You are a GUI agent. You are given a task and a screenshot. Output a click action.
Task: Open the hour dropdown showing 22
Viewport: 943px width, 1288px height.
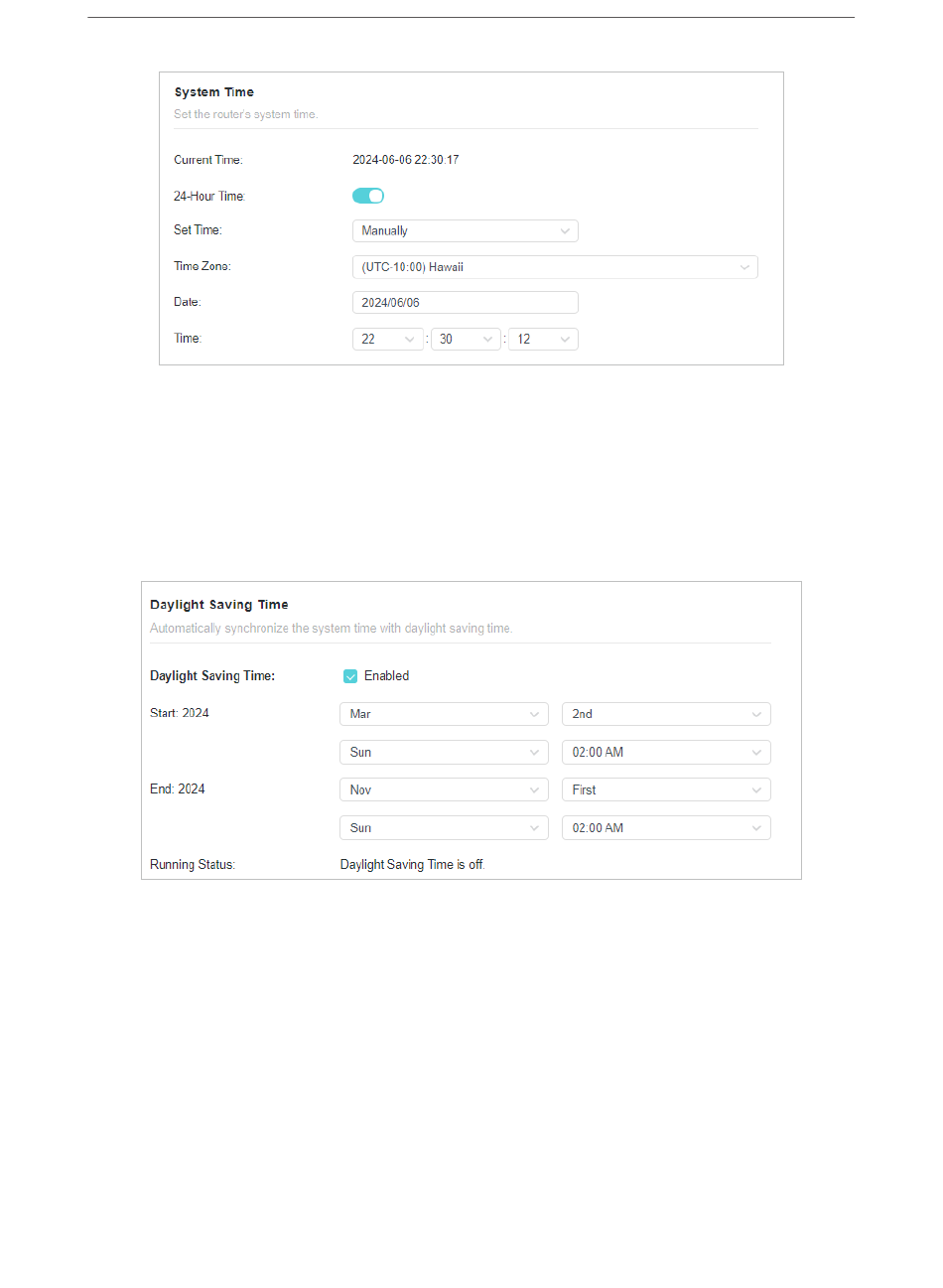388,340
